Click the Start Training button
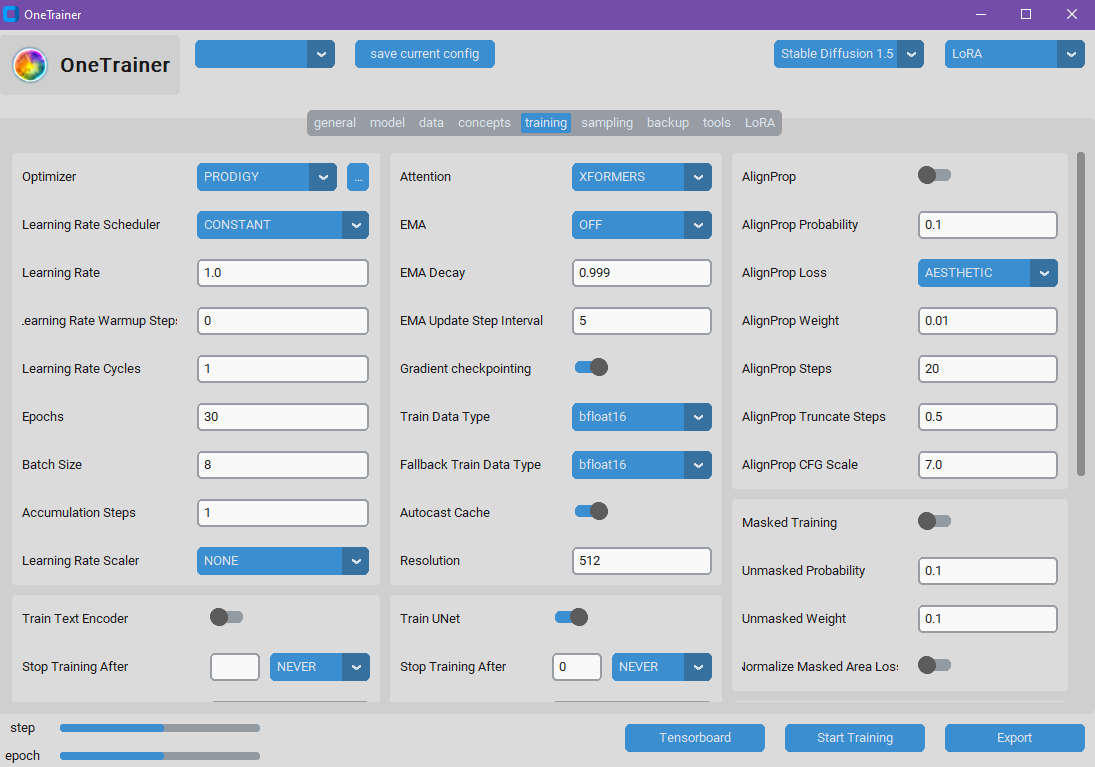The height and width of the screenshot is (767, 1095). pos(854,738)
